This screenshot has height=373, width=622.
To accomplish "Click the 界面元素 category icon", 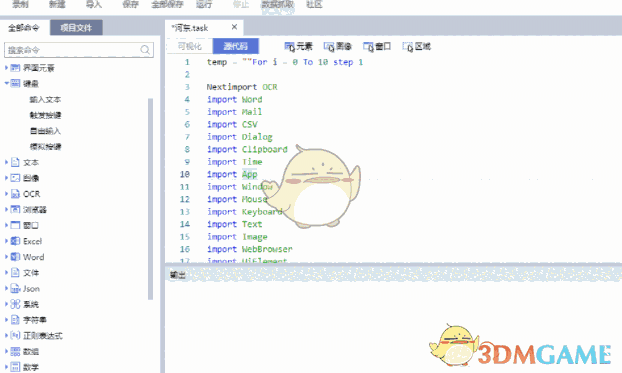I will tap(15, 68).
